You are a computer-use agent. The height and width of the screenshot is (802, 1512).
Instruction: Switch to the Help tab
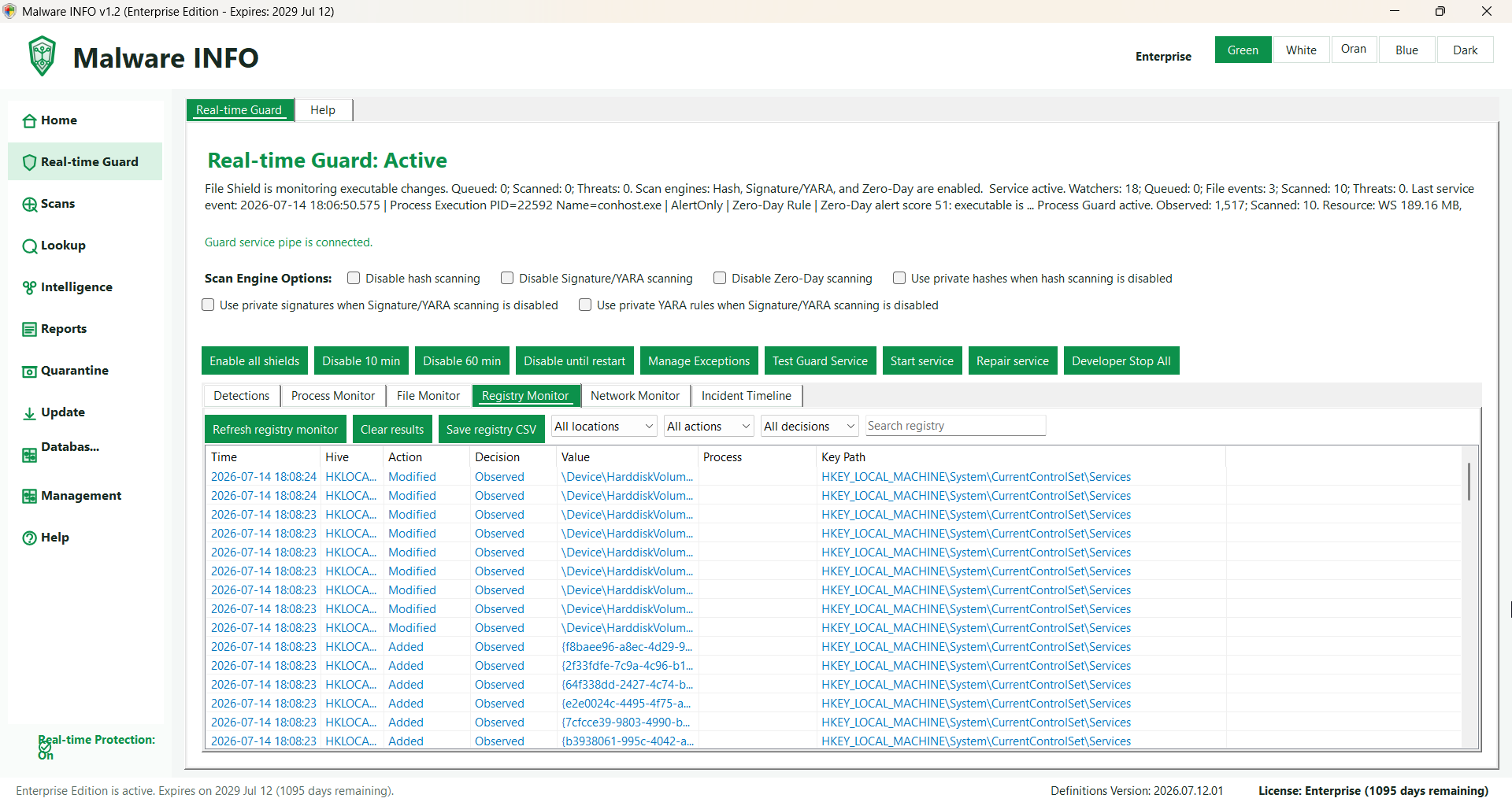(x=323, y=110)
